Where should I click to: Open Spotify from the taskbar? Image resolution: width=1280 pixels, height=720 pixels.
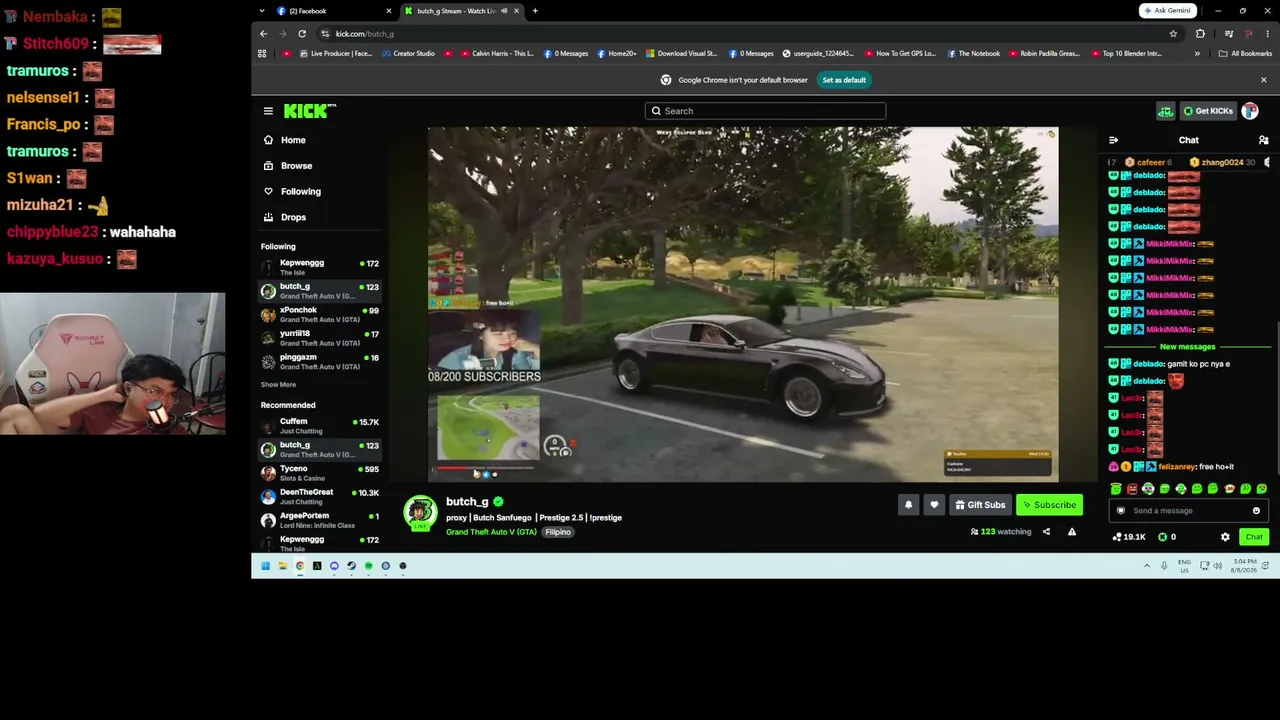coord(368,566)
